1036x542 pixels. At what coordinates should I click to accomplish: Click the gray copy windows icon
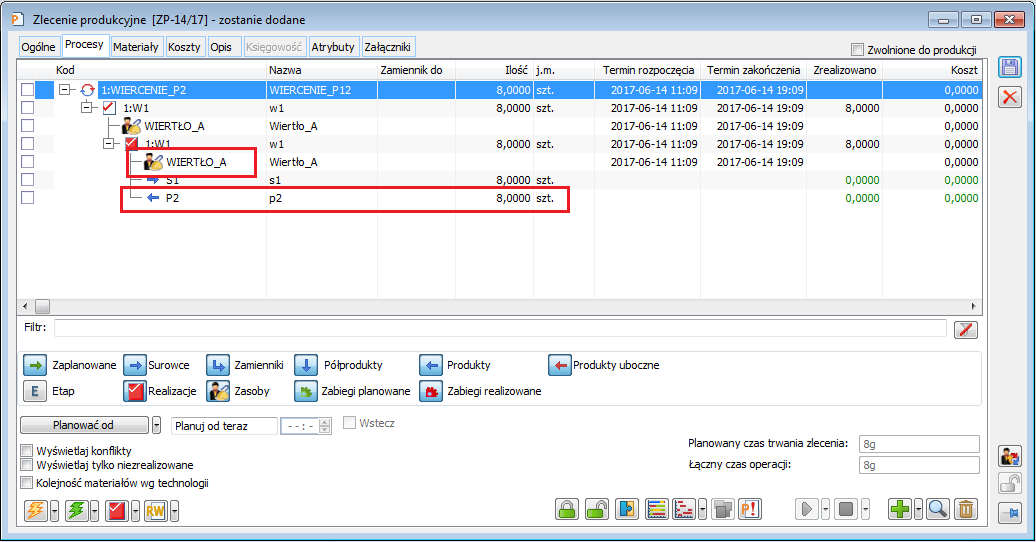(x=723, y=510)
